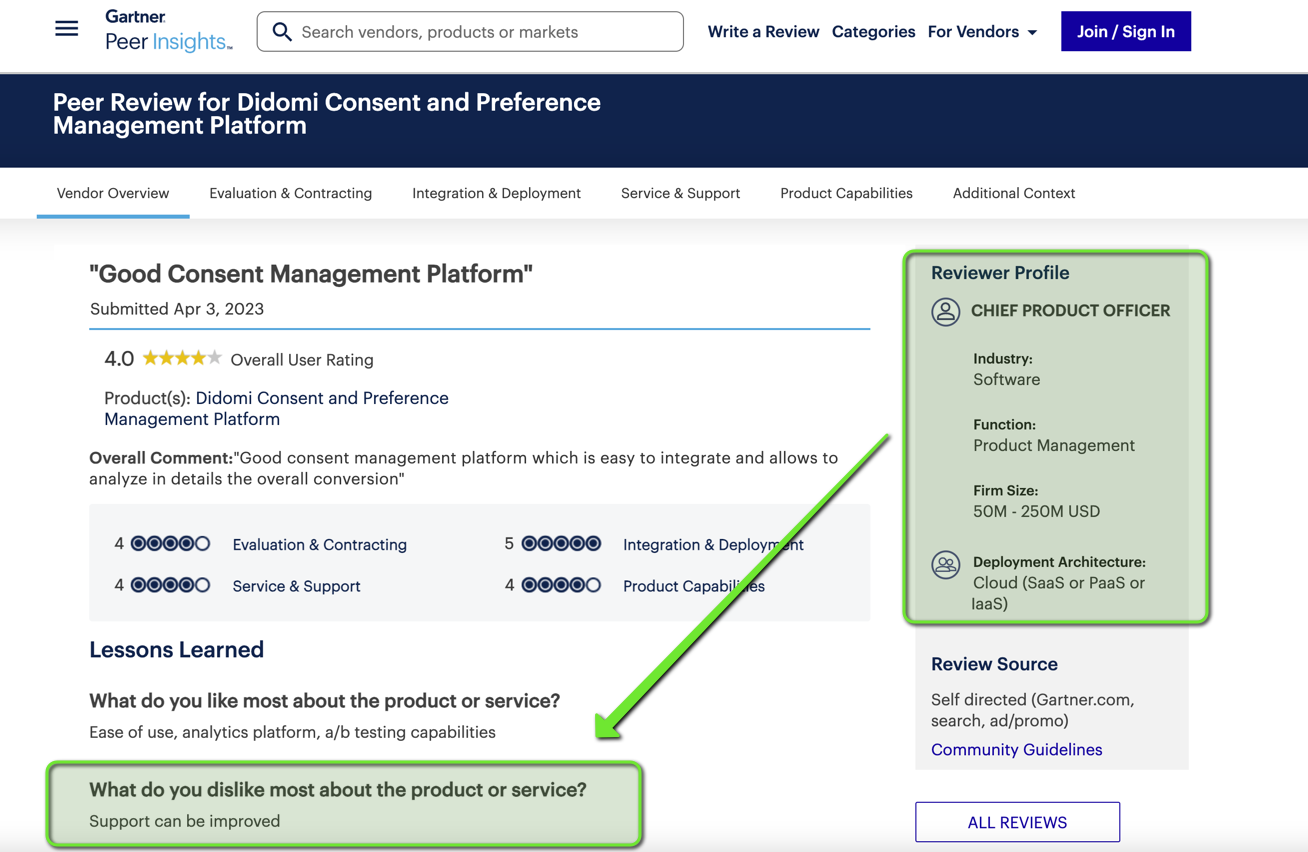Open the Integration & Deployment tab

tap(496, 193)
